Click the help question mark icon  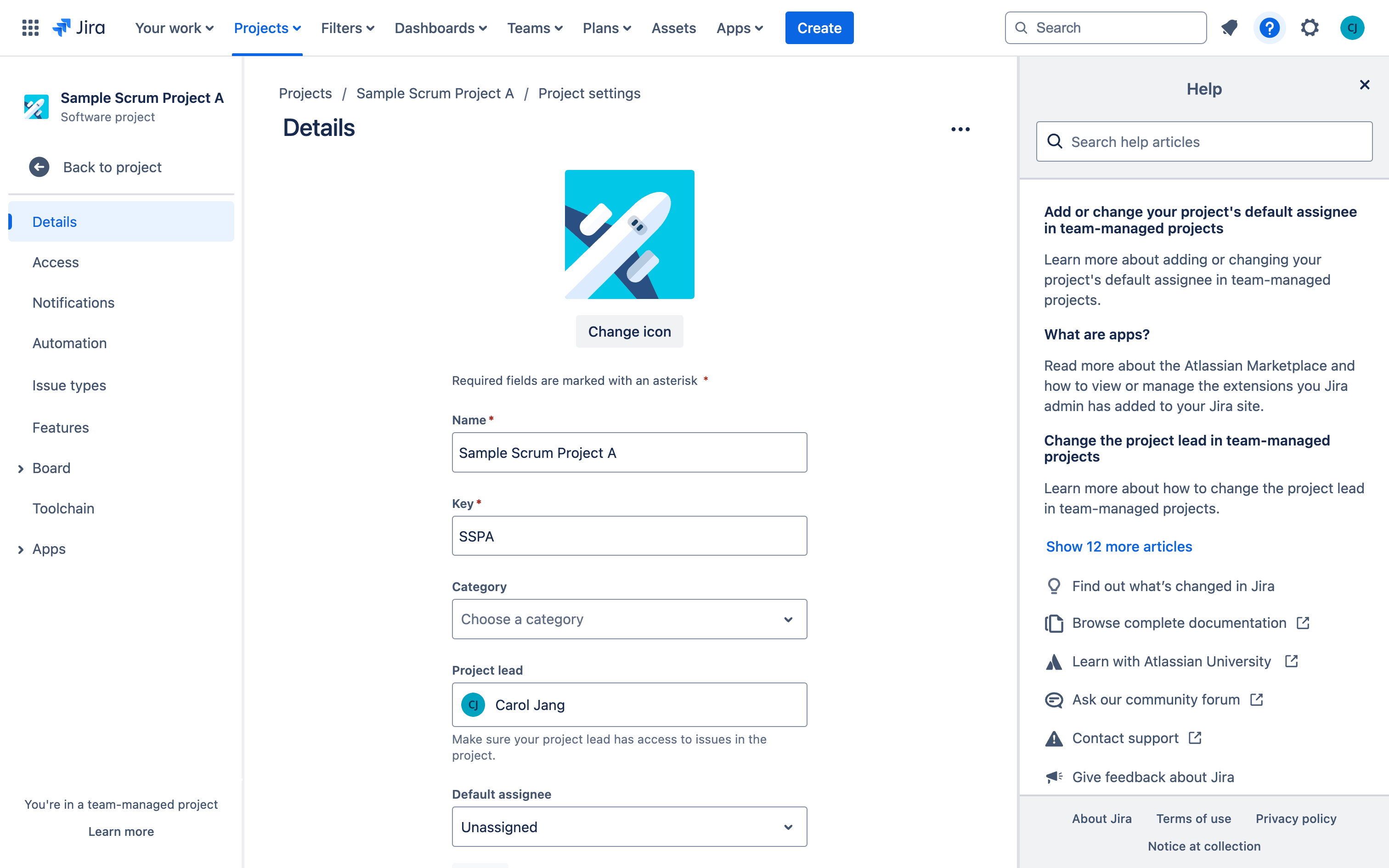click(x=1270, y=27)
